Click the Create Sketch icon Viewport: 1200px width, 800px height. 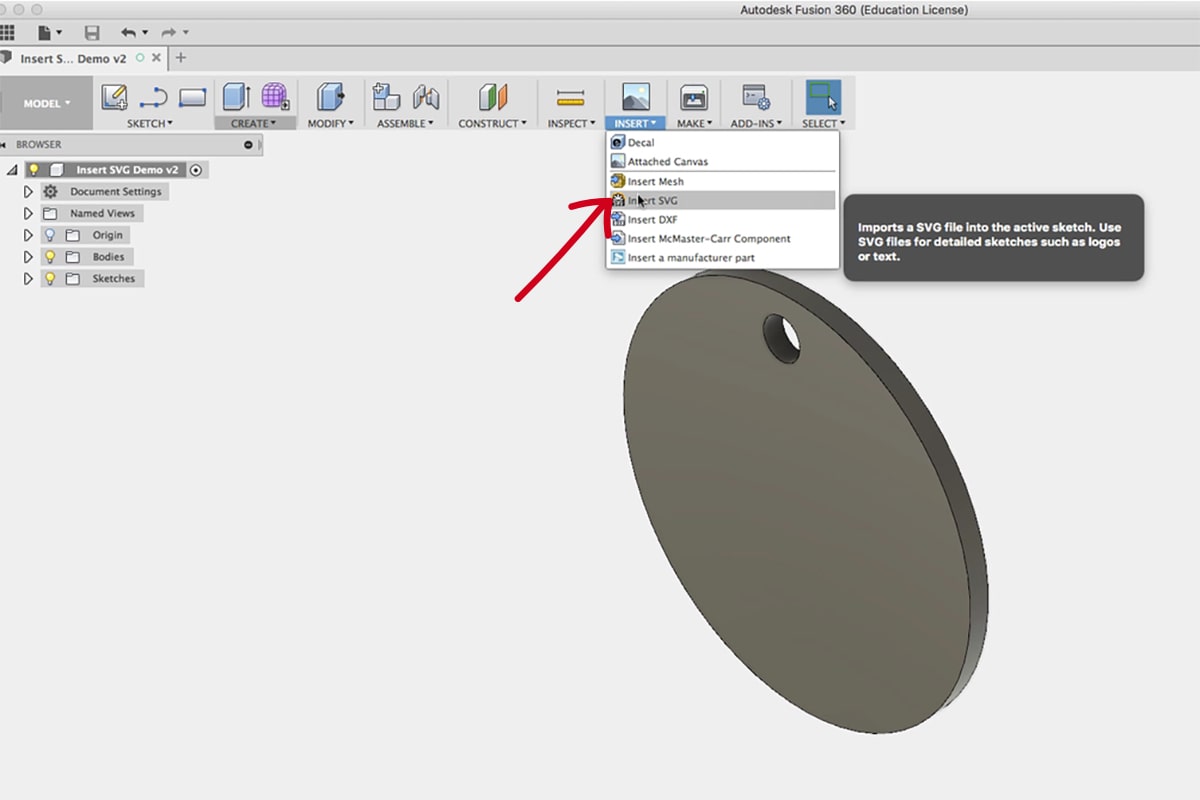coord(115,97)
